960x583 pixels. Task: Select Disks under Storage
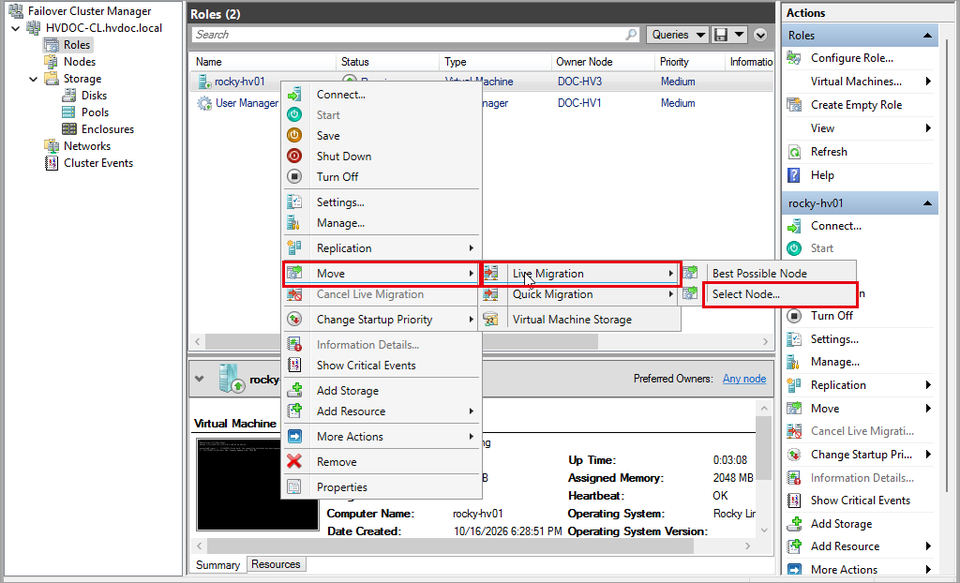pos(94,96)
